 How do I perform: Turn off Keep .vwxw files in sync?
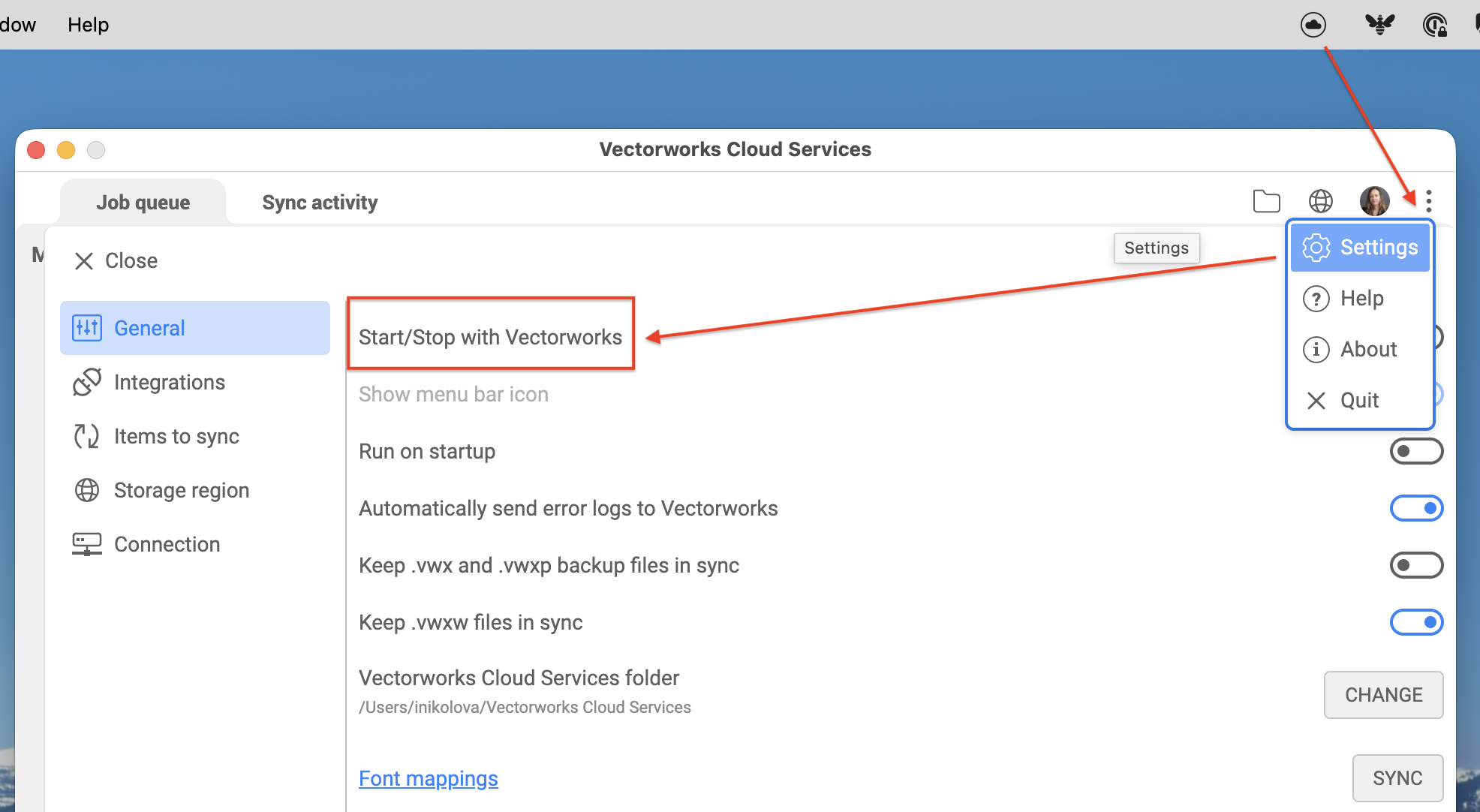pyautogui.click(x=1416, y=622)
